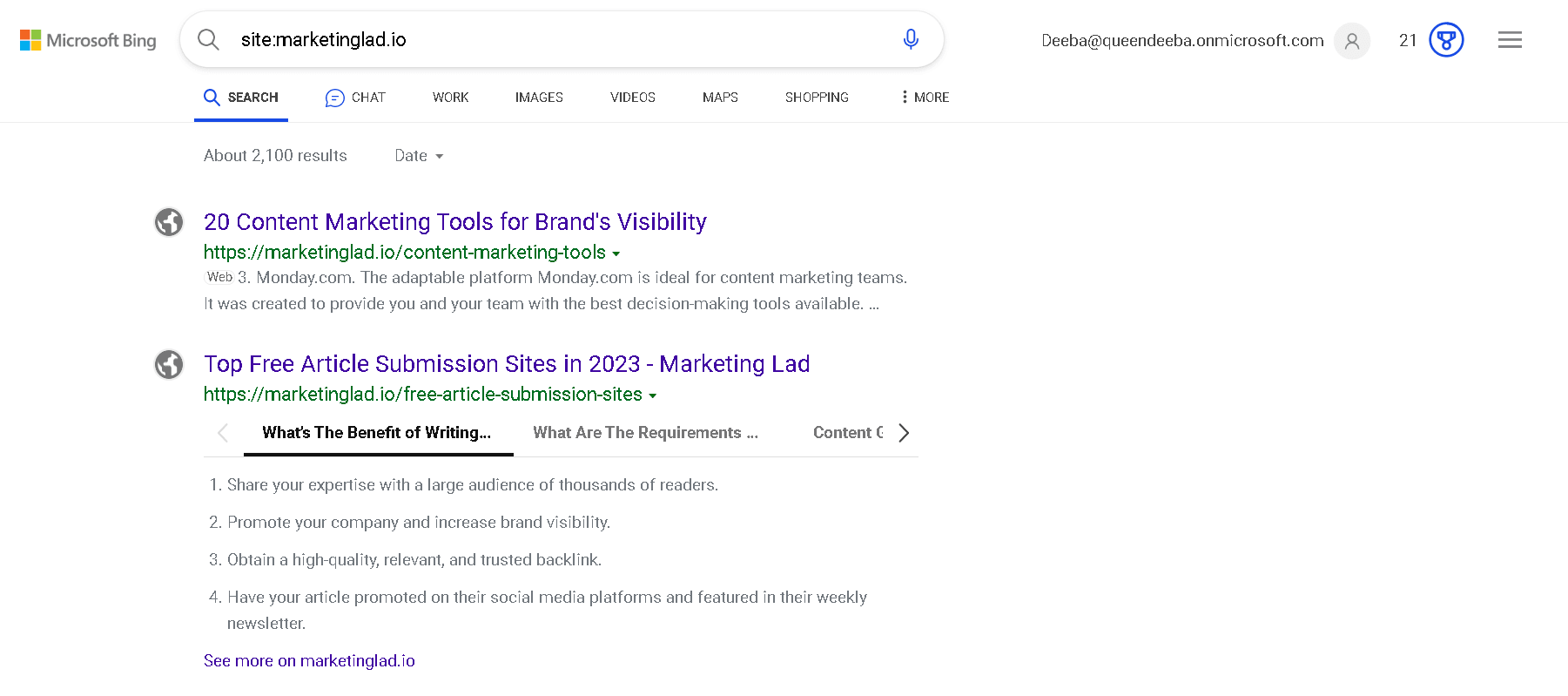Image resolution: width=1568 pixels, height=696 pixels.
Task: Click the marketinglad.io/free-article-submission-sites URL
Action: point(423,395)
